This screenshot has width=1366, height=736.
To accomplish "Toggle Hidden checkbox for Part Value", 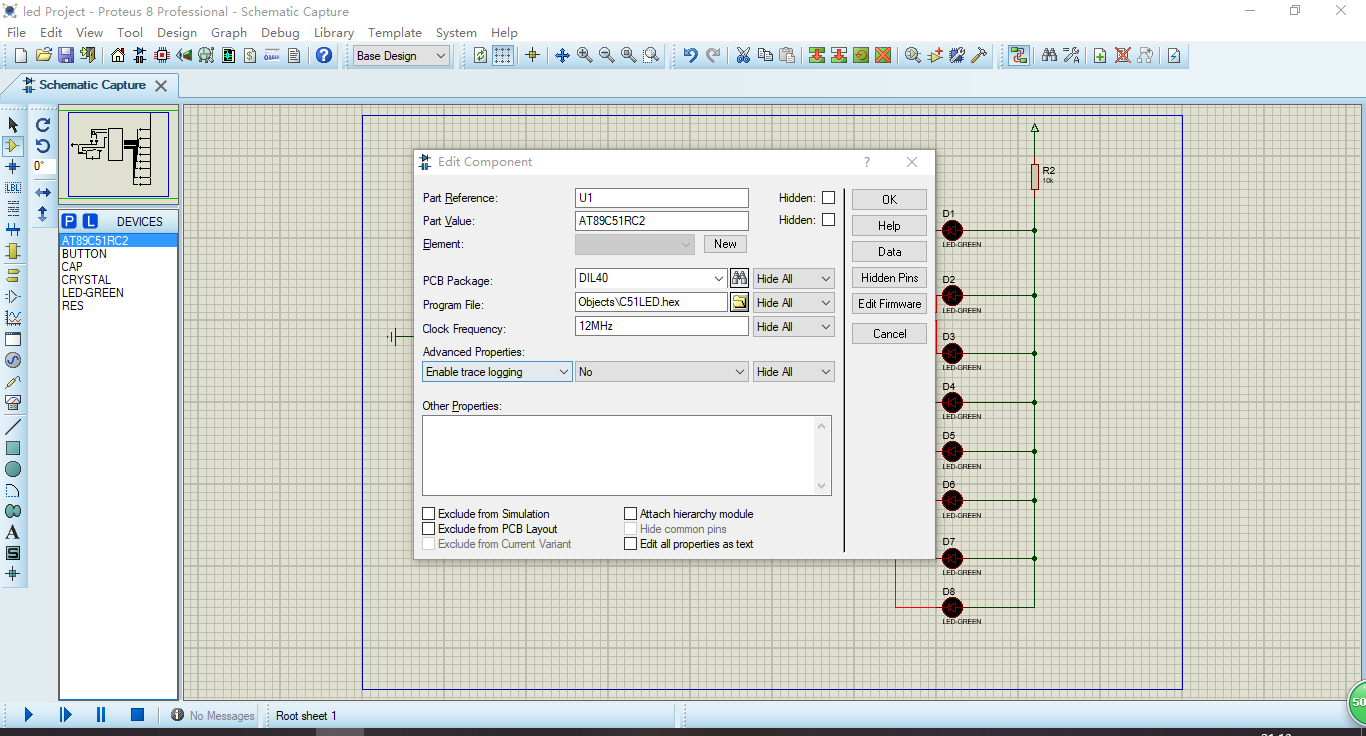I will click(x=828, y=220).
